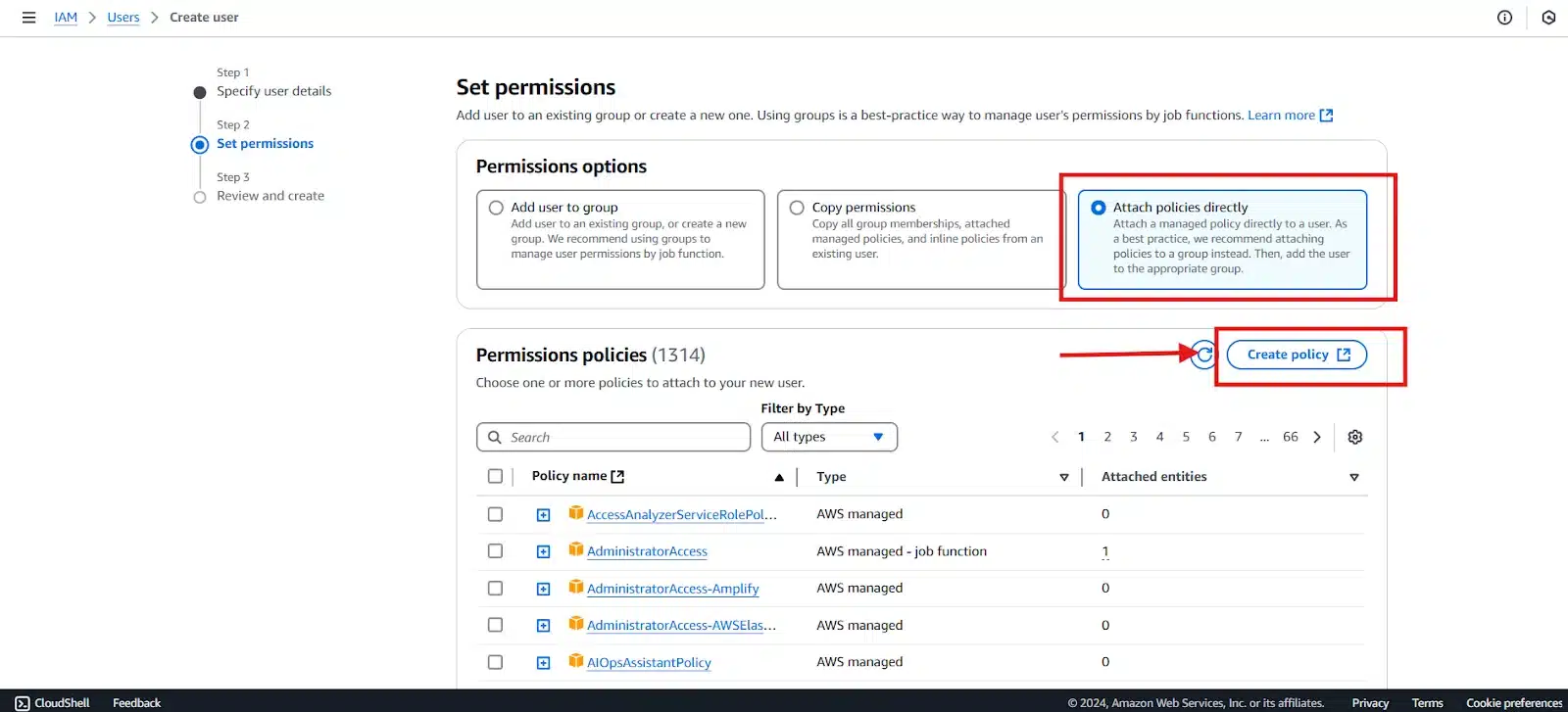The height and width of the screenshot is (712, 1568).
Task: Expand the AIOpsAssistantPolicy row details
Action: [543, 663]
